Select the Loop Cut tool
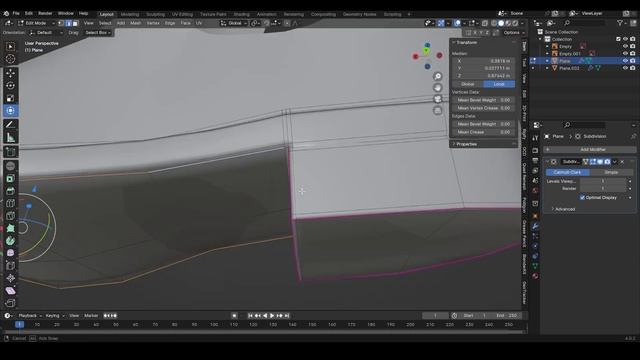 point(11,203)
